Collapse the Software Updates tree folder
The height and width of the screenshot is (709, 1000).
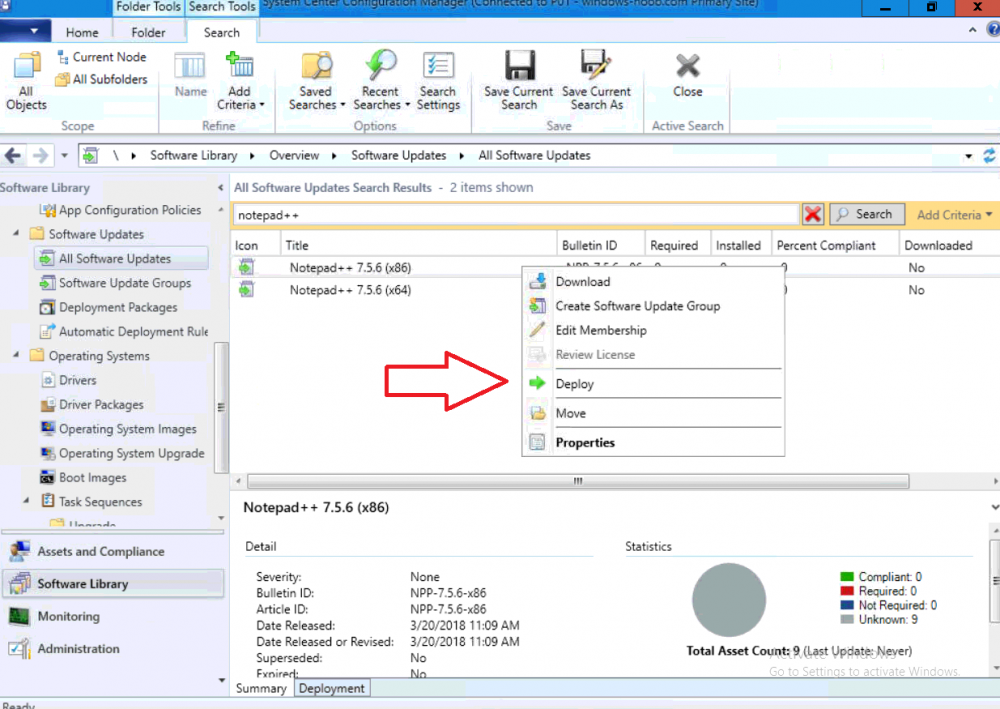16,233
